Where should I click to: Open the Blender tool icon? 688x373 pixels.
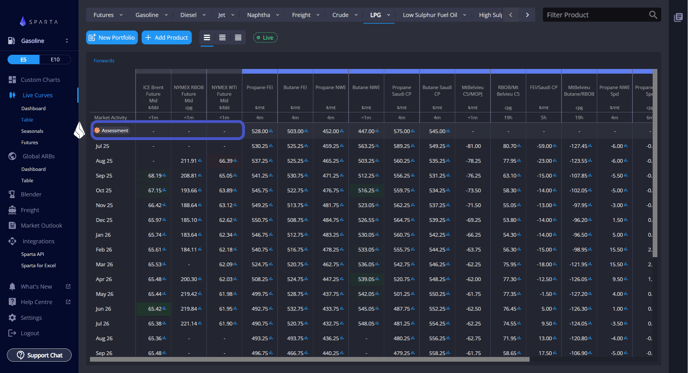(12, 194)
